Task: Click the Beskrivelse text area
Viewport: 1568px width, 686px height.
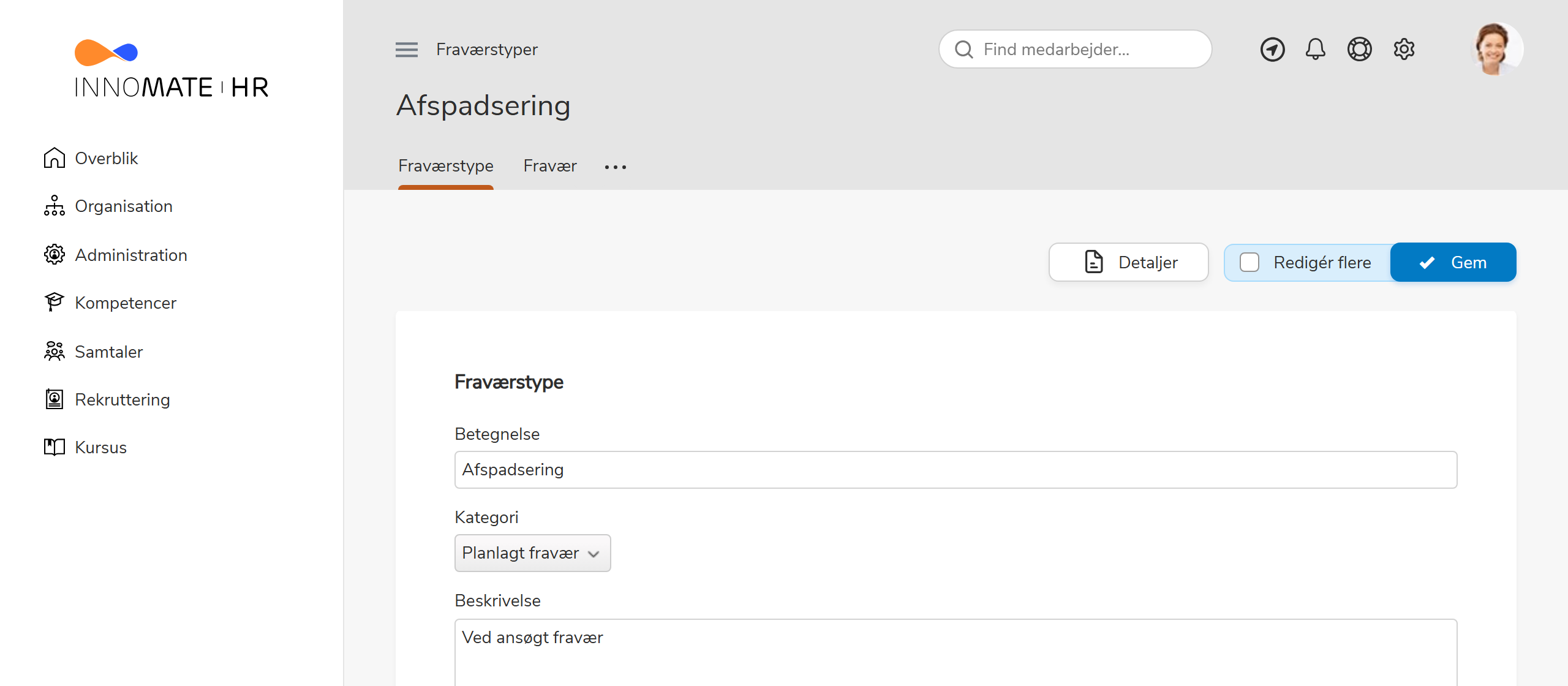Action: (956, 652)
